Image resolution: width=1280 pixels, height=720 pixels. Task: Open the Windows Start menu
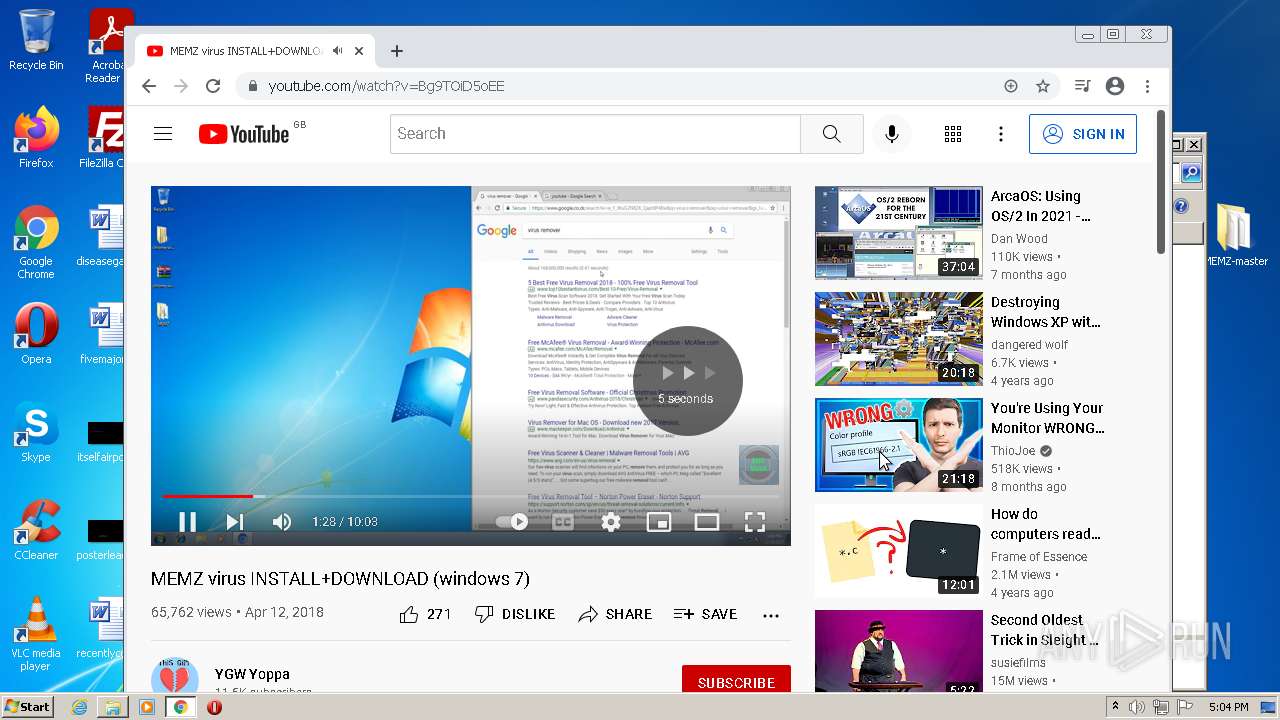(x=28, y=707)
